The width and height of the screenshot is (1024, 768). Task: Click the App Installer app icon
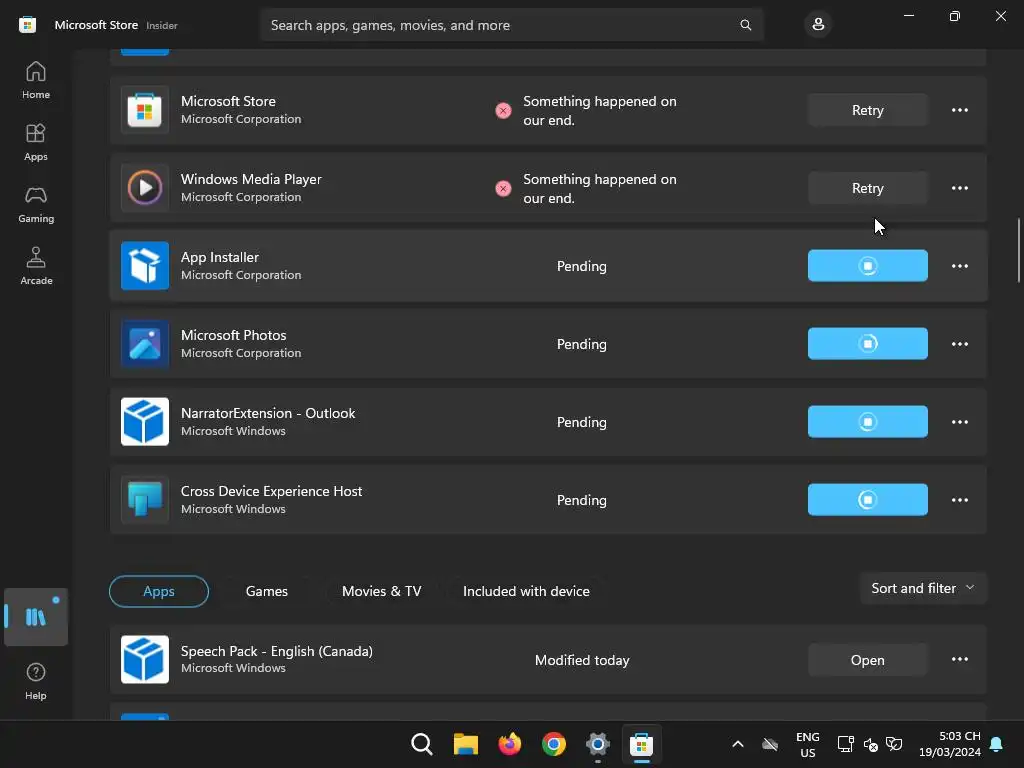(x=145, y=266)
